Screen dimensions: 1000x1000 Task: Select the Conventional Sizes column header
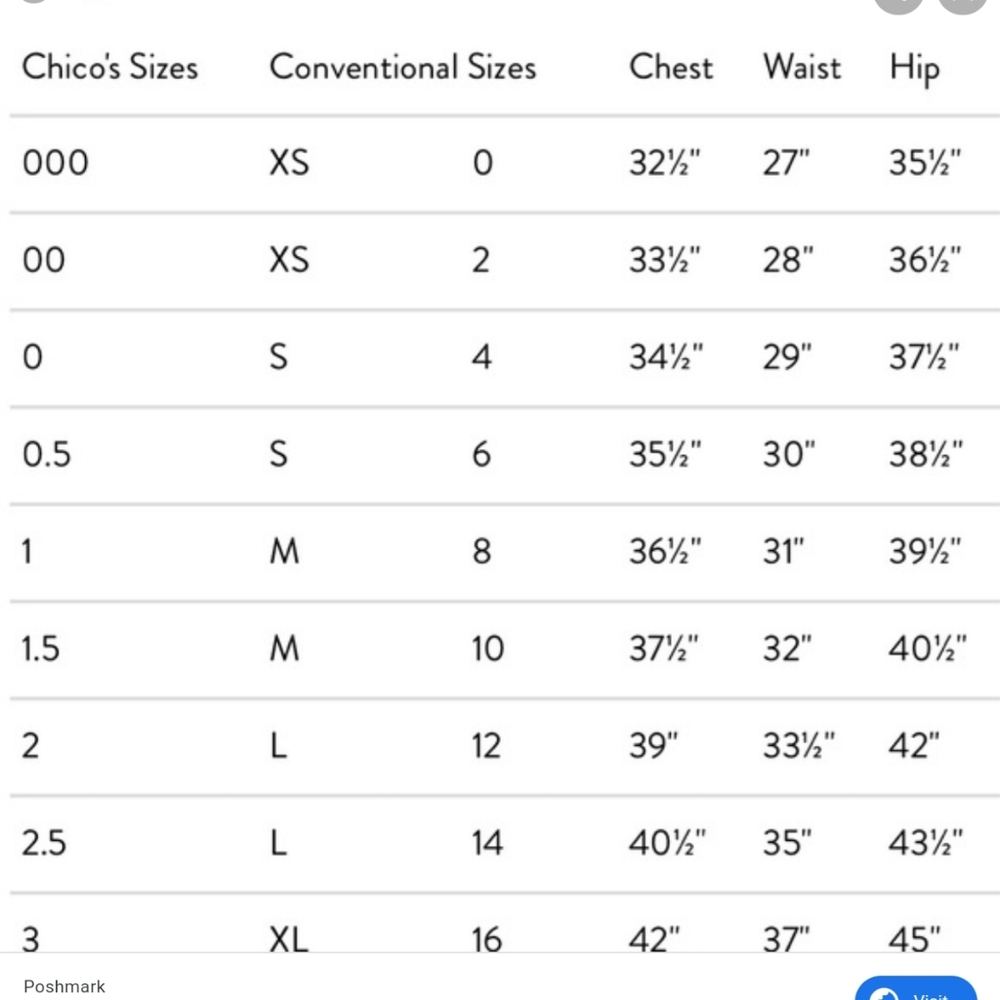[x=402, y=67]
